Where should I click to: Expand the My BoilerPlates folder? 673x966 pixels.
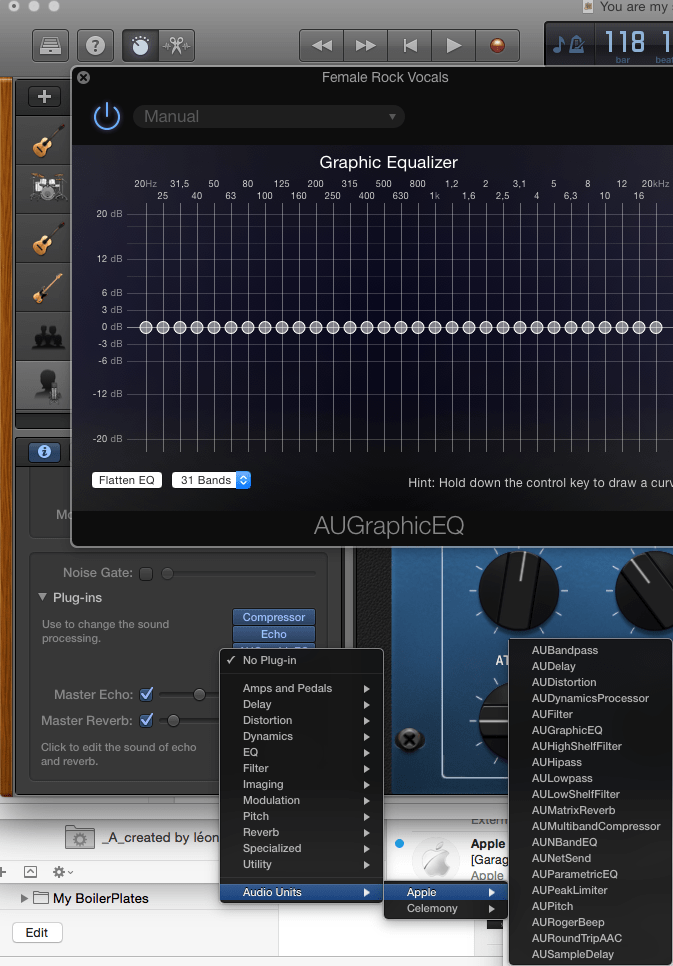(24, 898)
